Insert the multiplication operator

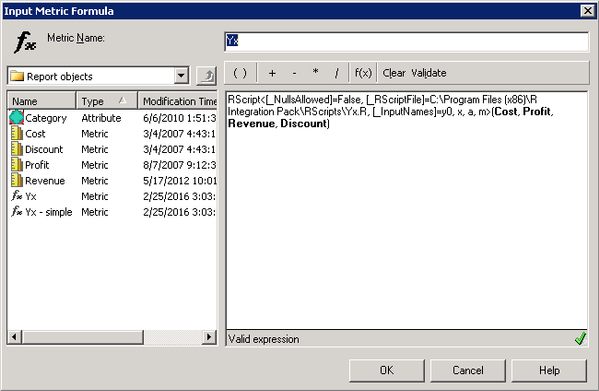point(315,72)
